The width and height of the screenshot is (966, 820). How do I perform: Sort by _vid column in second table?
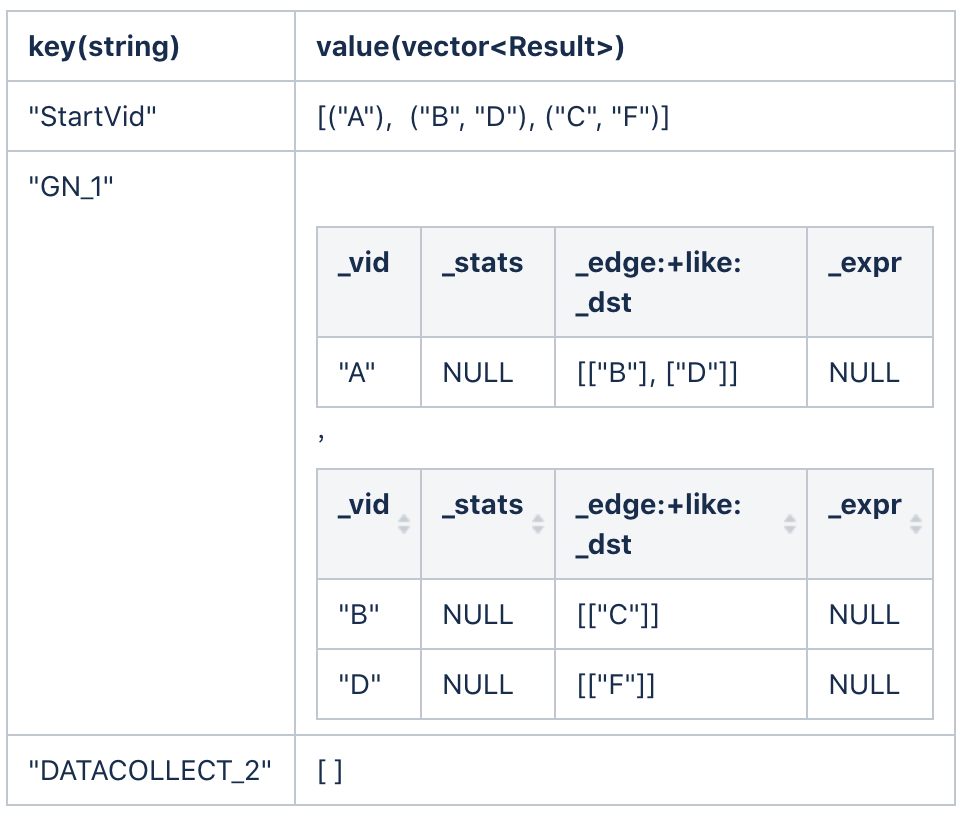[x=404, y=524]
